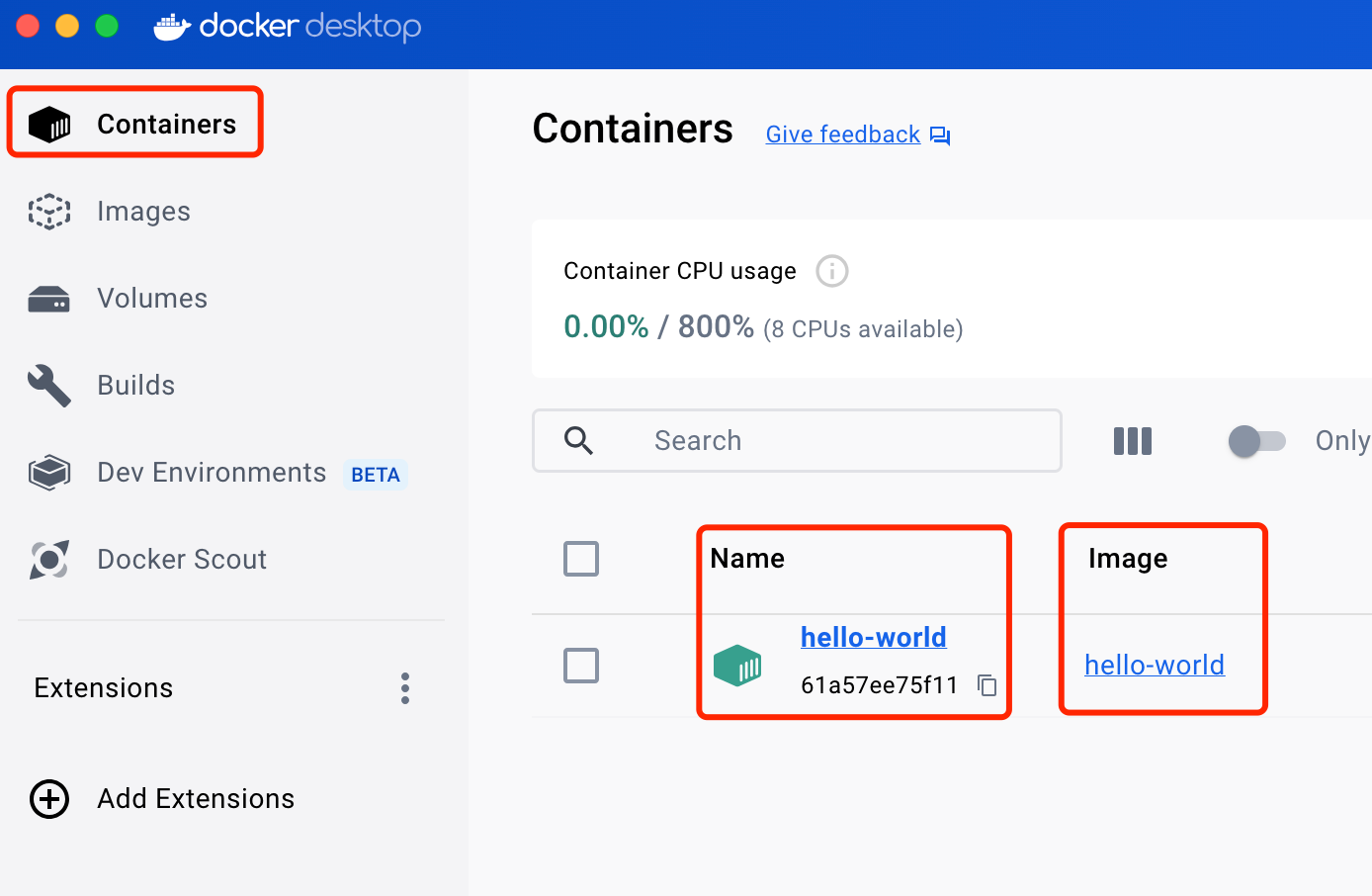Viewport: 1372px width, 896px height.
Task: Open the column display options icon
Action: 1133,441
